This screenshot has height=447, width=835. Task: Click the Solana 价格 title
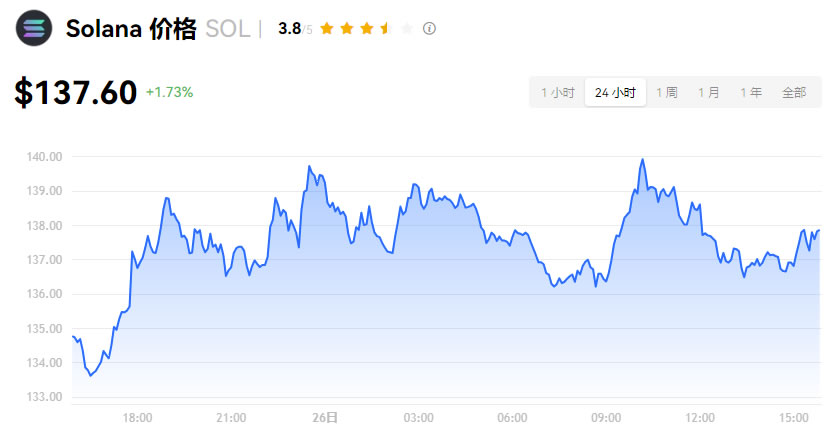coord(131,29)
